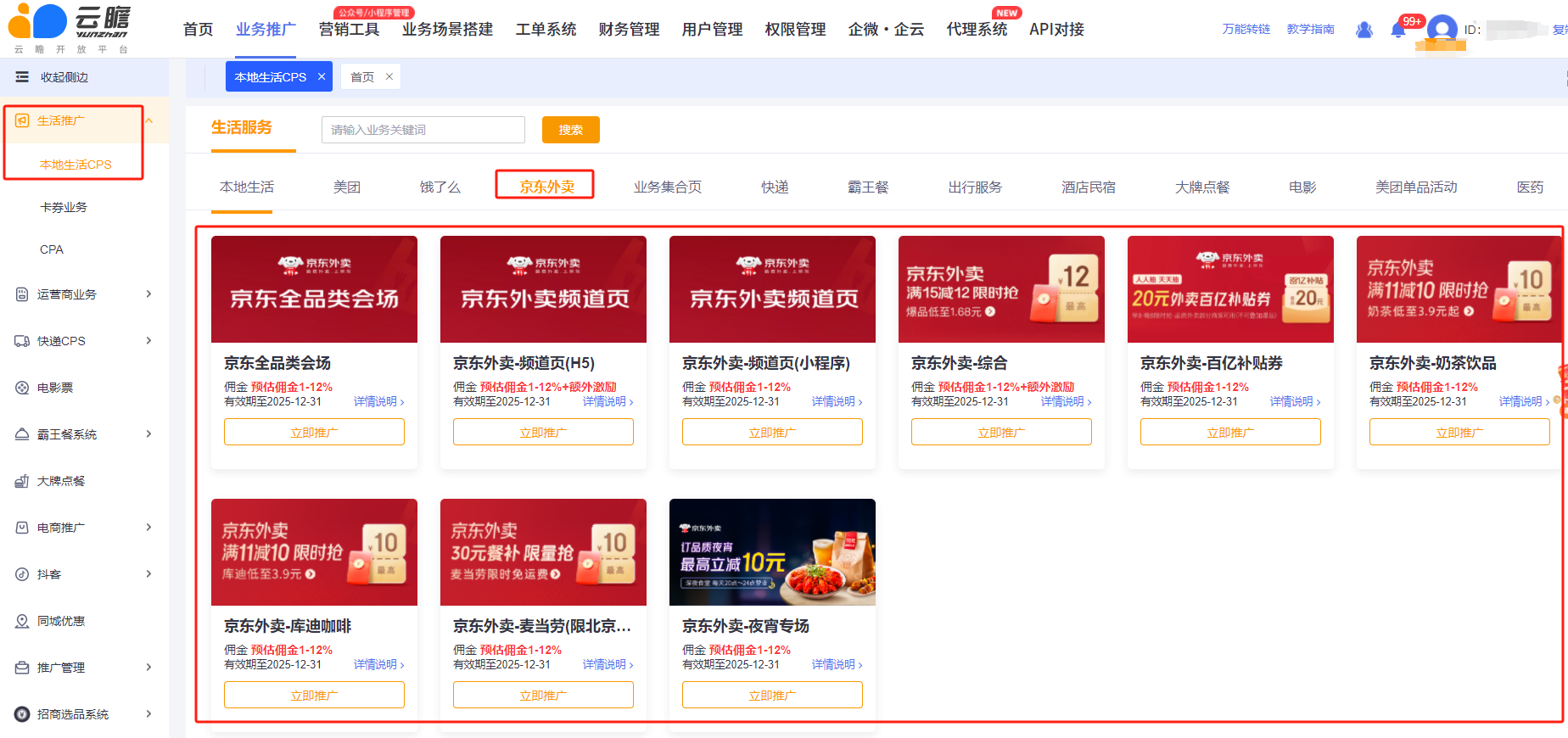Screen dimensions: 1568x738
Task: Click the 电影票 film reel icon
Action: (x=22, y=388)
